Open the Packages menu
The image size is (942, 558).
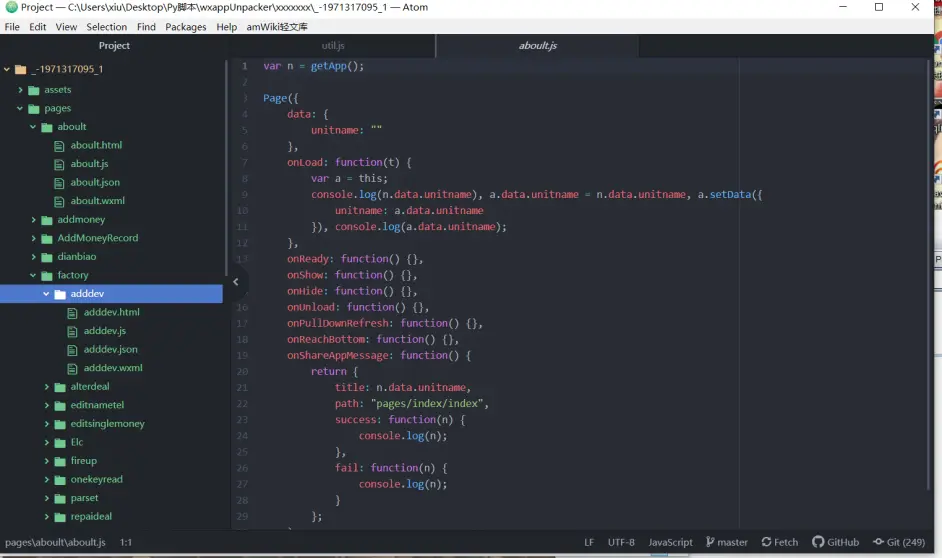pos(185,27)
